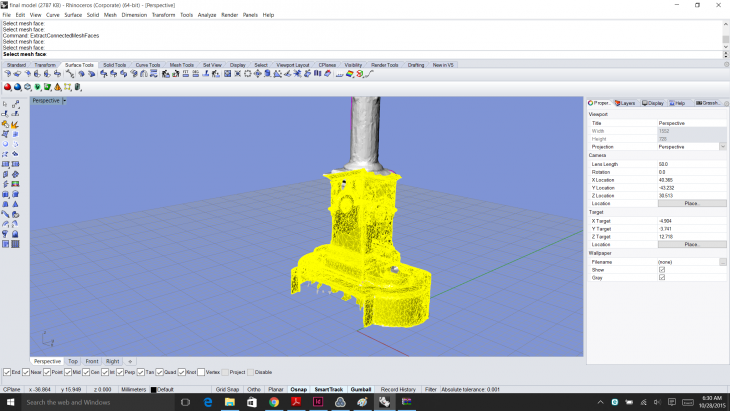
Task: Uncheck the wallpaper Gray checkbox
Action: 662,277
